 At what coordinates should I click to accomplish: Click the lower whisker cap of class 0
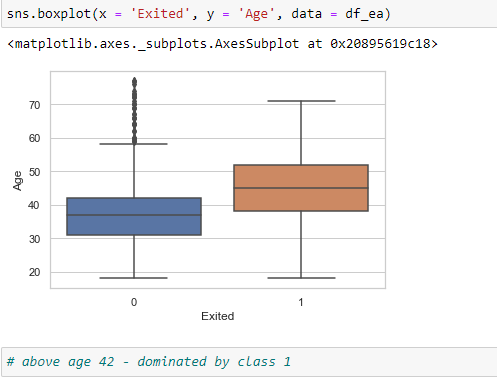[x=134, y=278]
